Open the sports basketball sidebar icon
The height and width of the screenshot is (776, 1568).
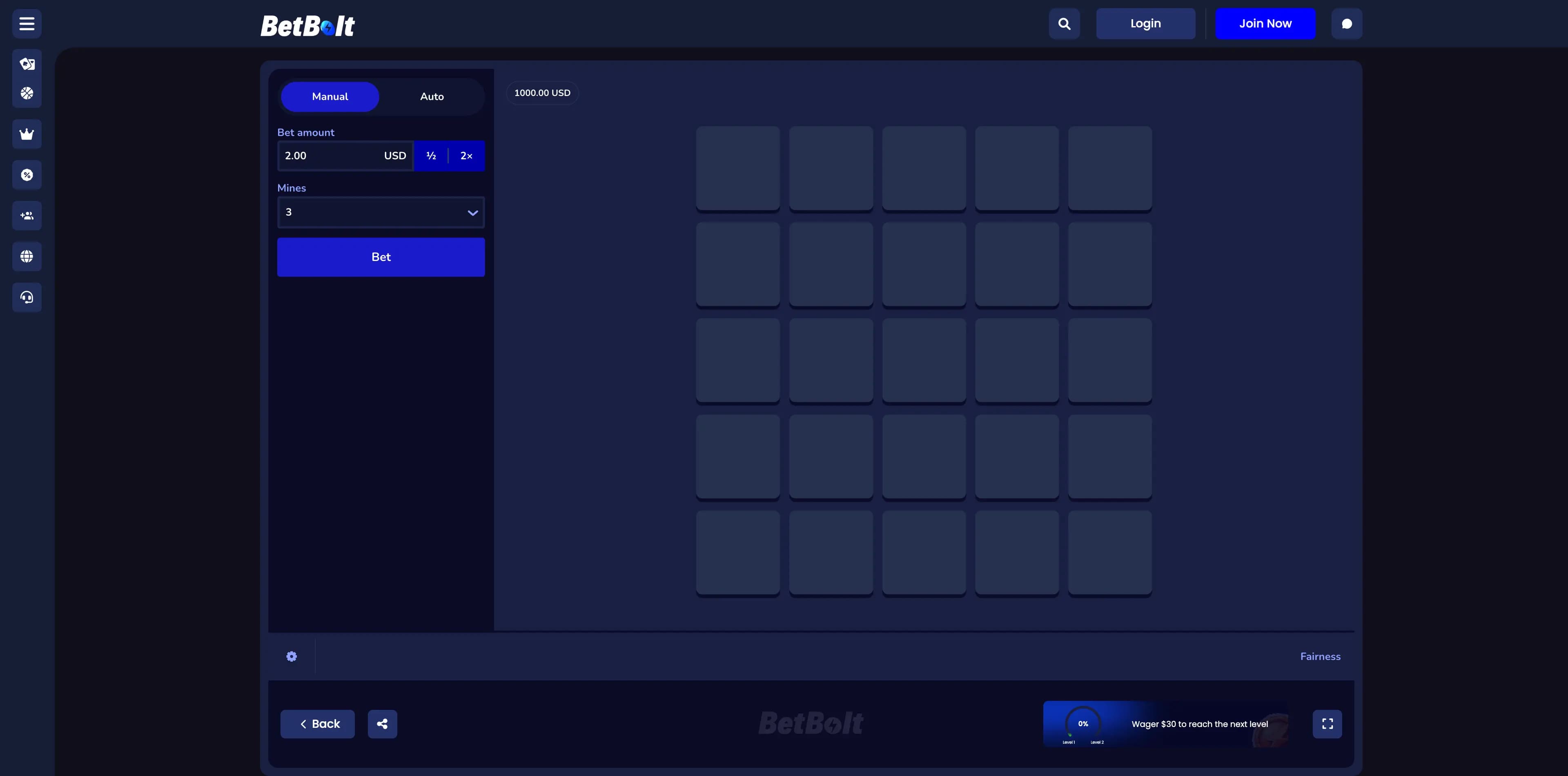pos(27,93)
